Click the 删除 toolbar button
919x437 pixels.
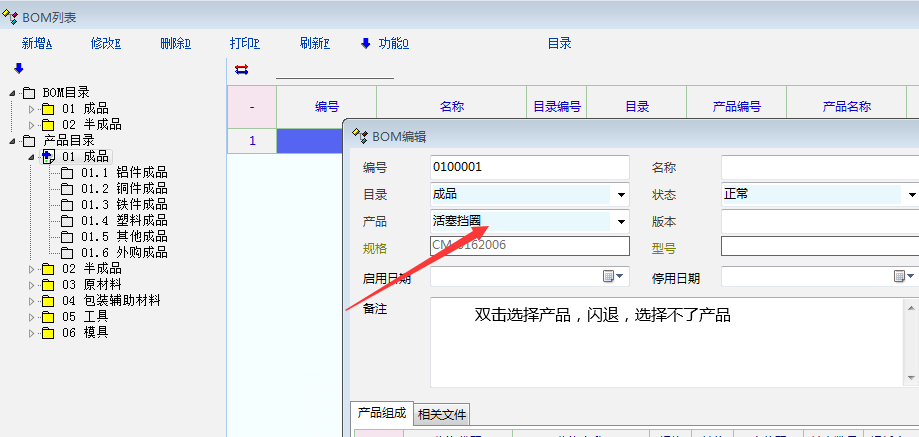click(x=175, y=44)
